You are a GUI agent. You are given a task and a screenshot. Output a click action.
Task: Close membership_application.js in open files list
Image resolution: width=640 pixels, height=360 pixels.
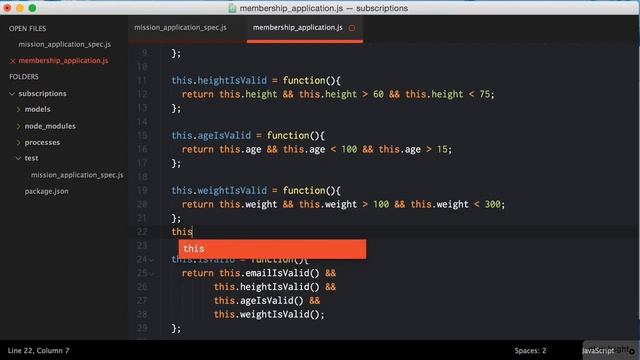click(x=12, y=61)
